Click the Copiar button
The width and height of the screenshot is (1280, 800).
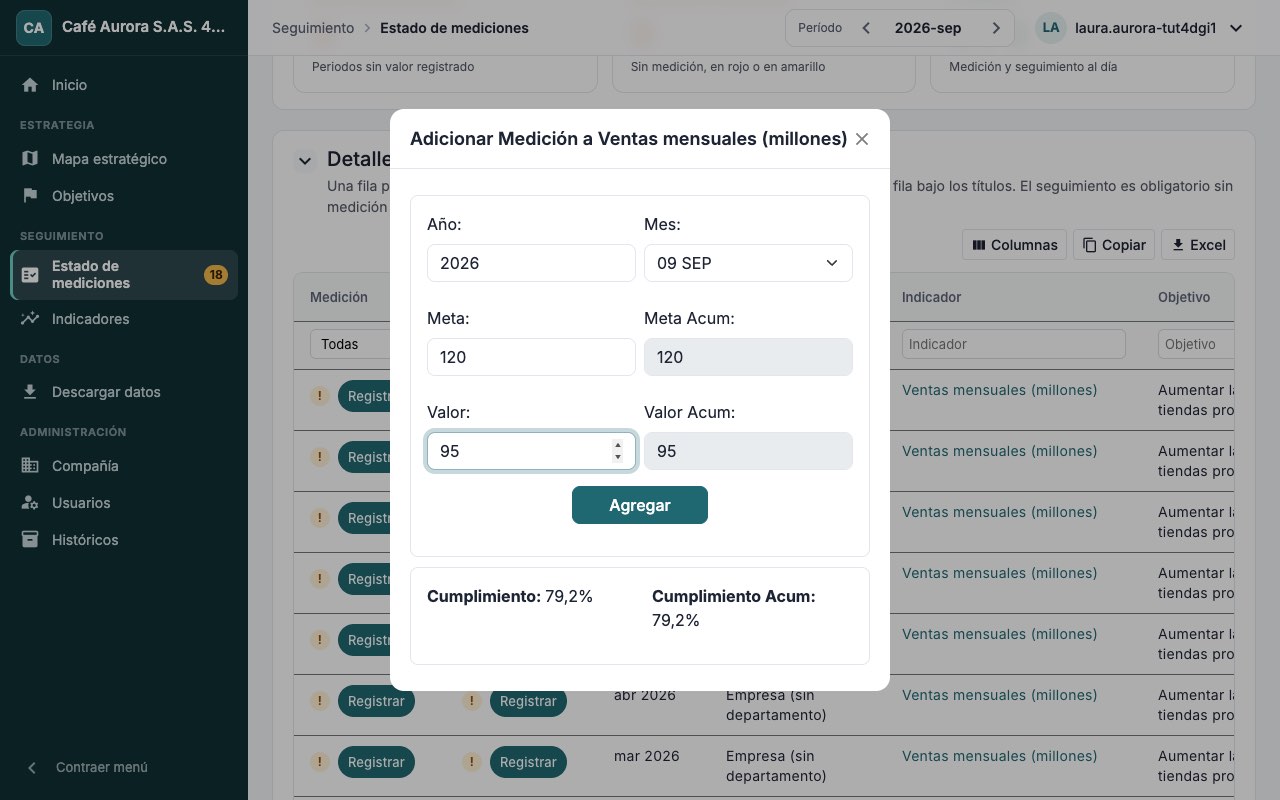pos(1114,245)
